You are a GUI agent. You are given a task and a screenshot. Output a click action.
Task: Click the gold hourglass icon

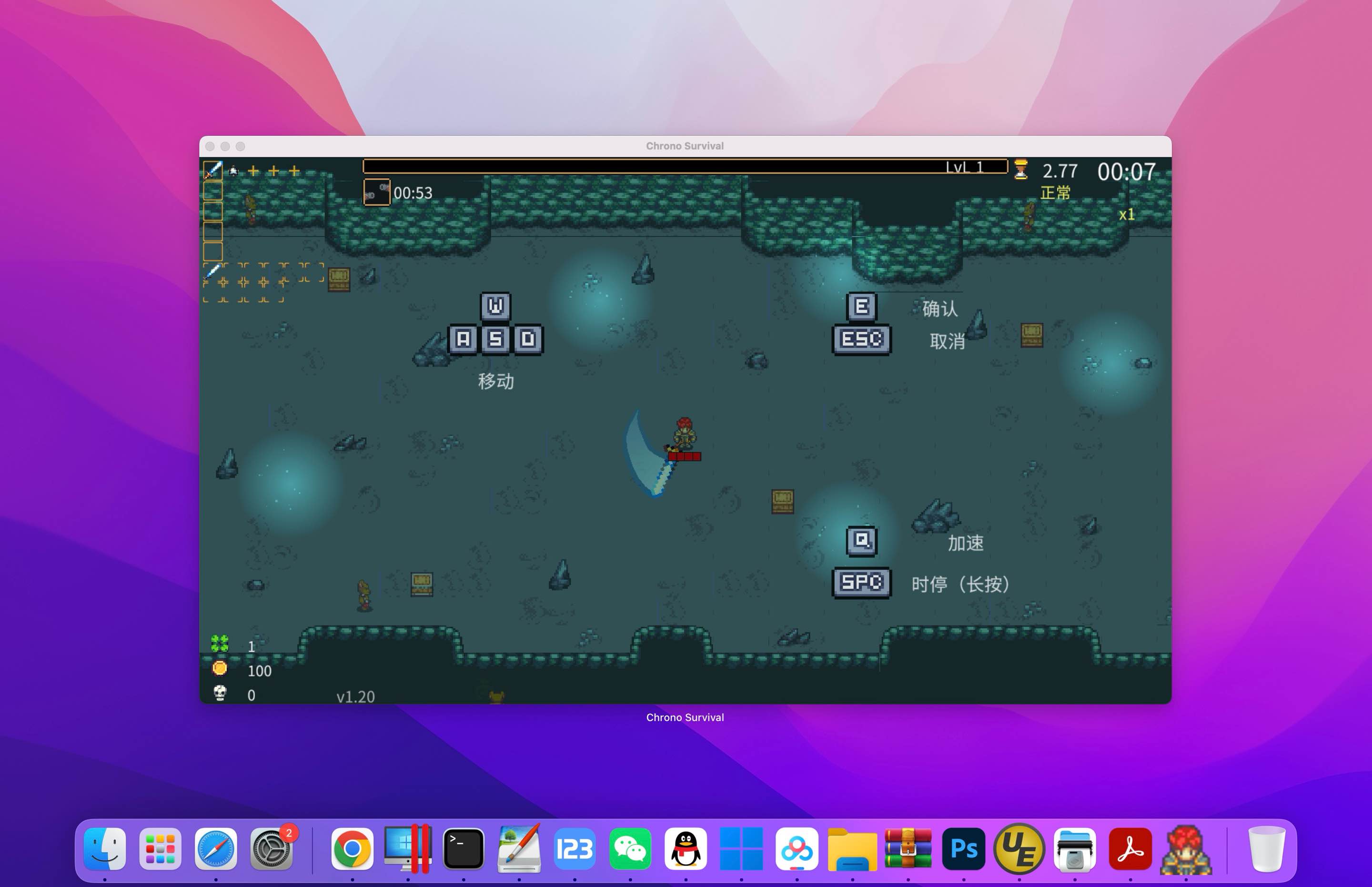[1020, 170]
